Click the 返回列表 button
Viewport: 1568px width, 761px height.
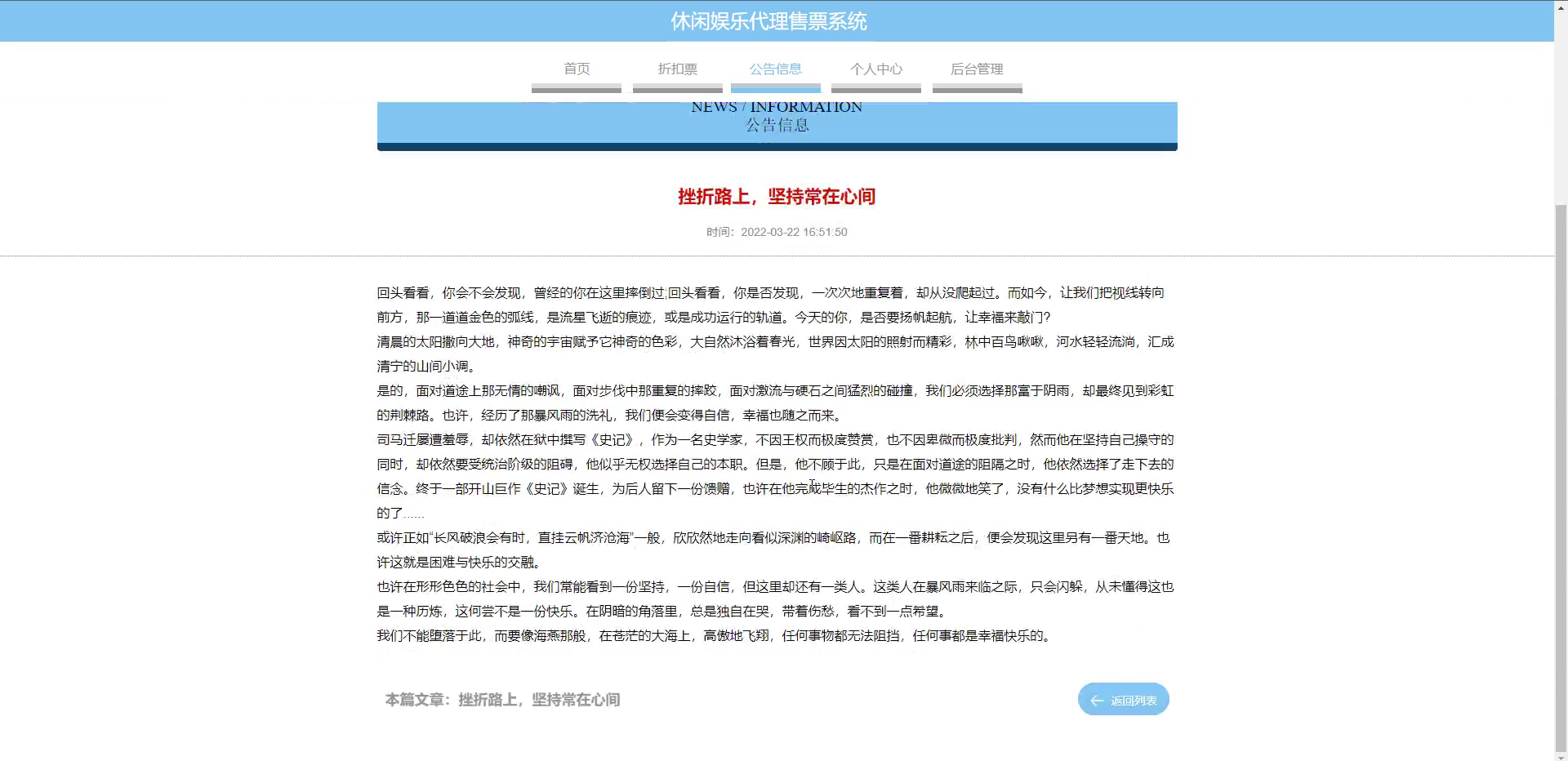click(x=1124, y=700)
